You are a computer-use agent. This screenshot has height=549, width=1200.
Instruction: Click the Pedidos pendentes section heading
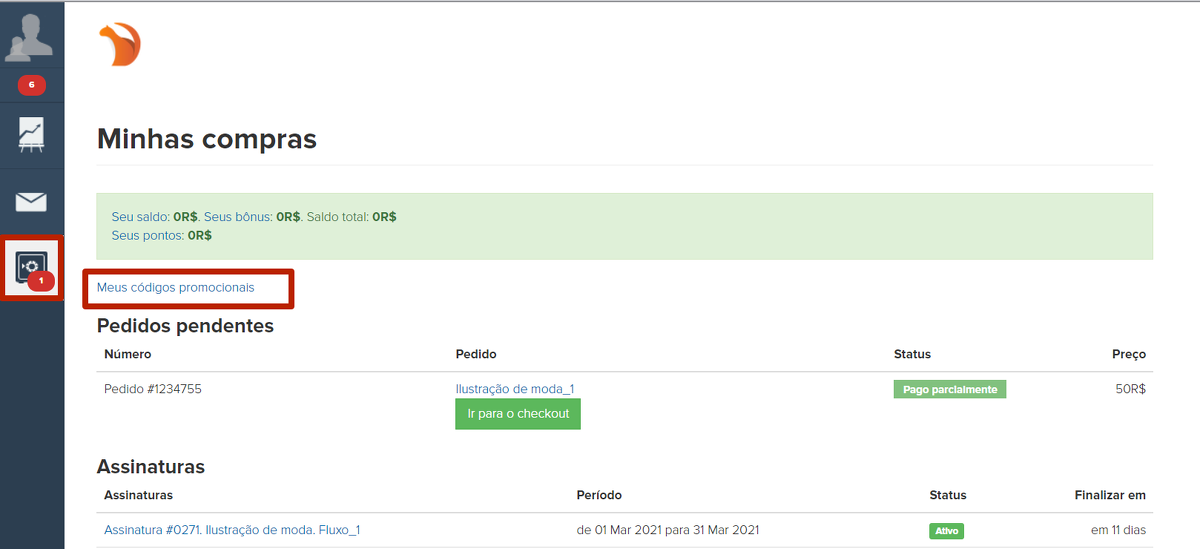(x=185, y=326)
